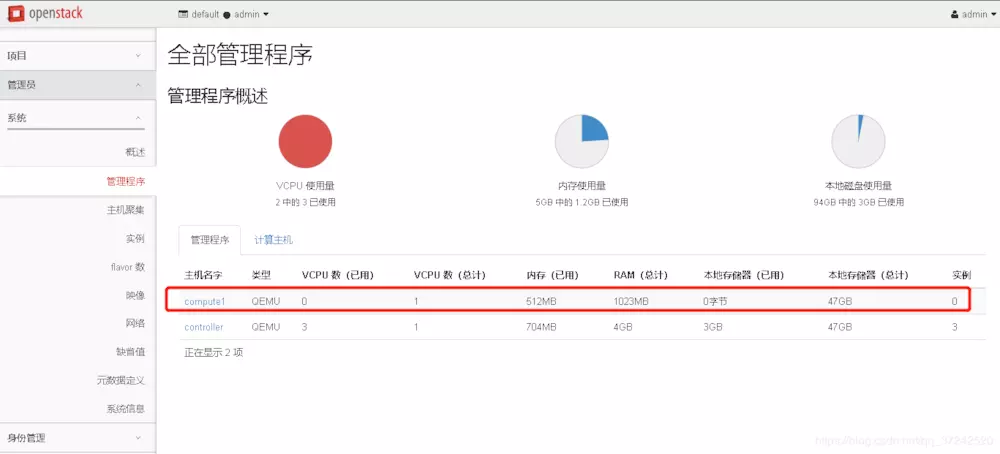This screenshot has height=454, width=1000.
Task: Open flavor 数 in the sidebar
Action: pos(128,267)
